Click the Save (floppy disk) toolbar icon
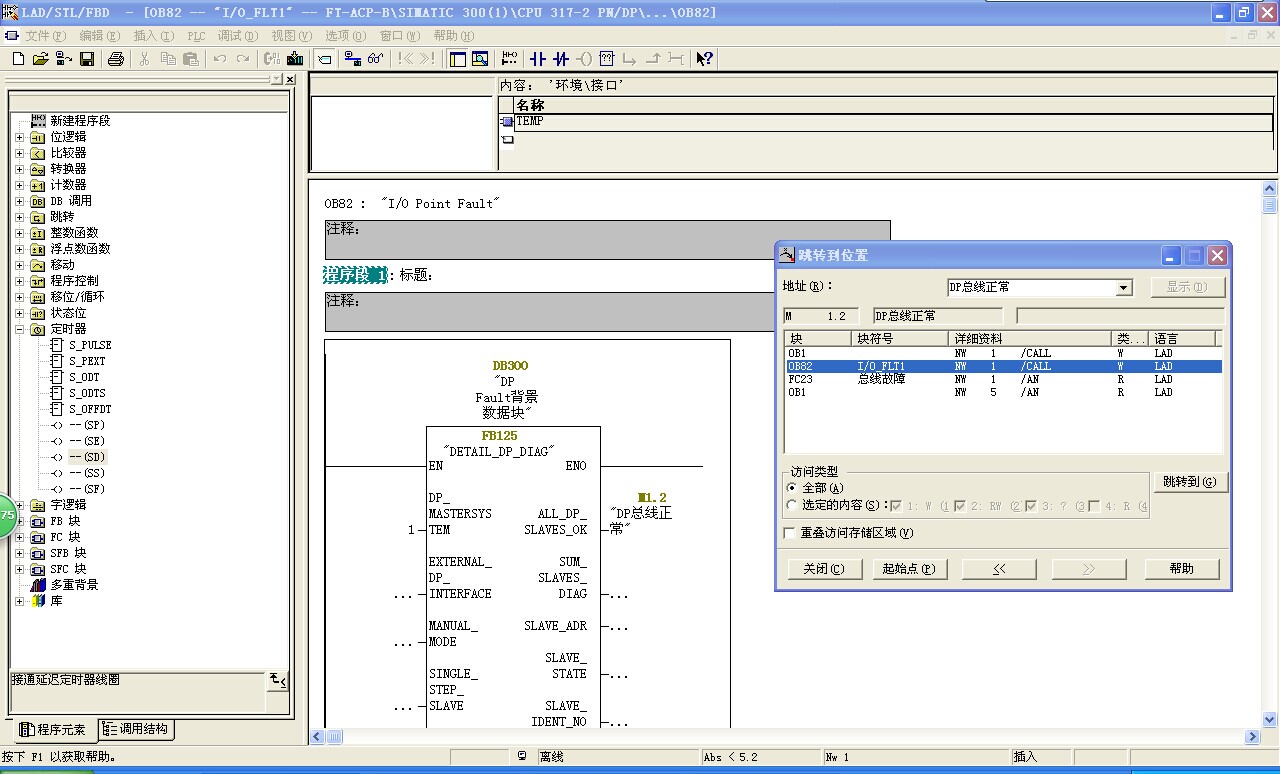This screenshot has height=774, width=1280. (87, 59)
